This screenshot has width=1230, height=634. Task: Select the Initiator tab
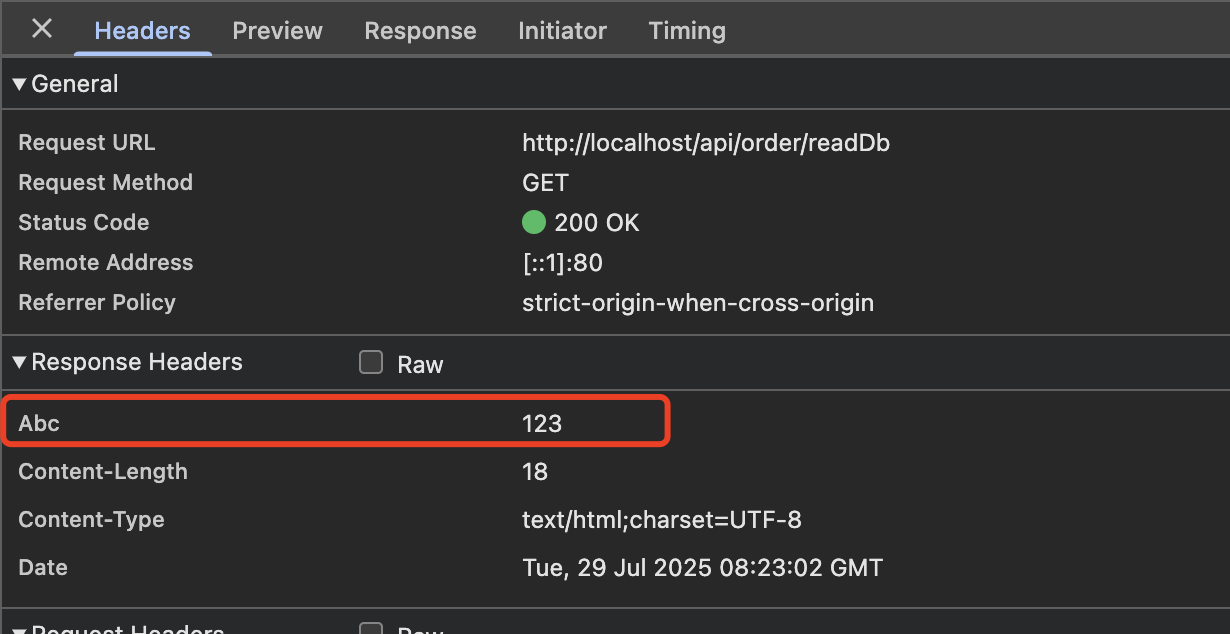pos(562,31)
